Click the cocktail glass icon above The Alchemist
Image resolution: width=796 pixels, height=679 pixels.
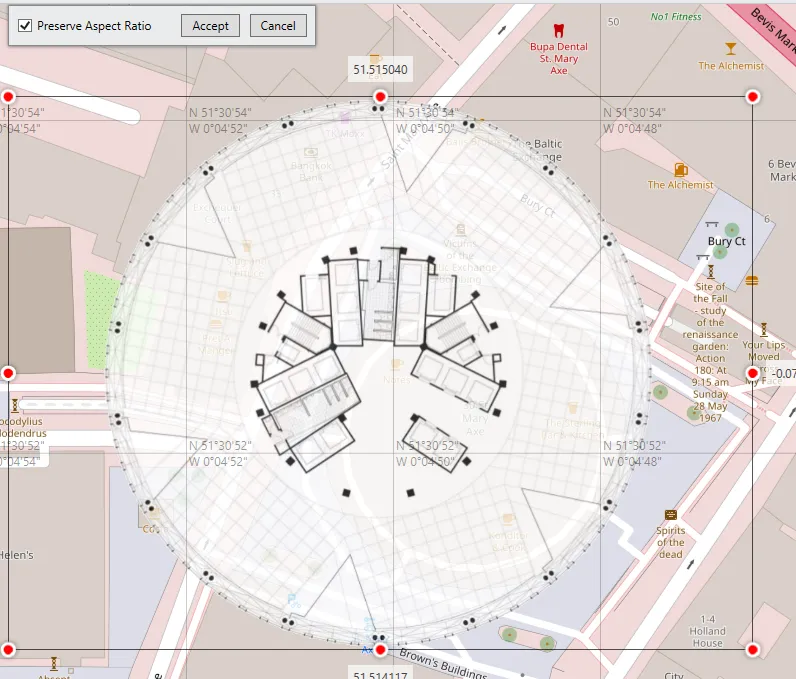coord(731,49)
